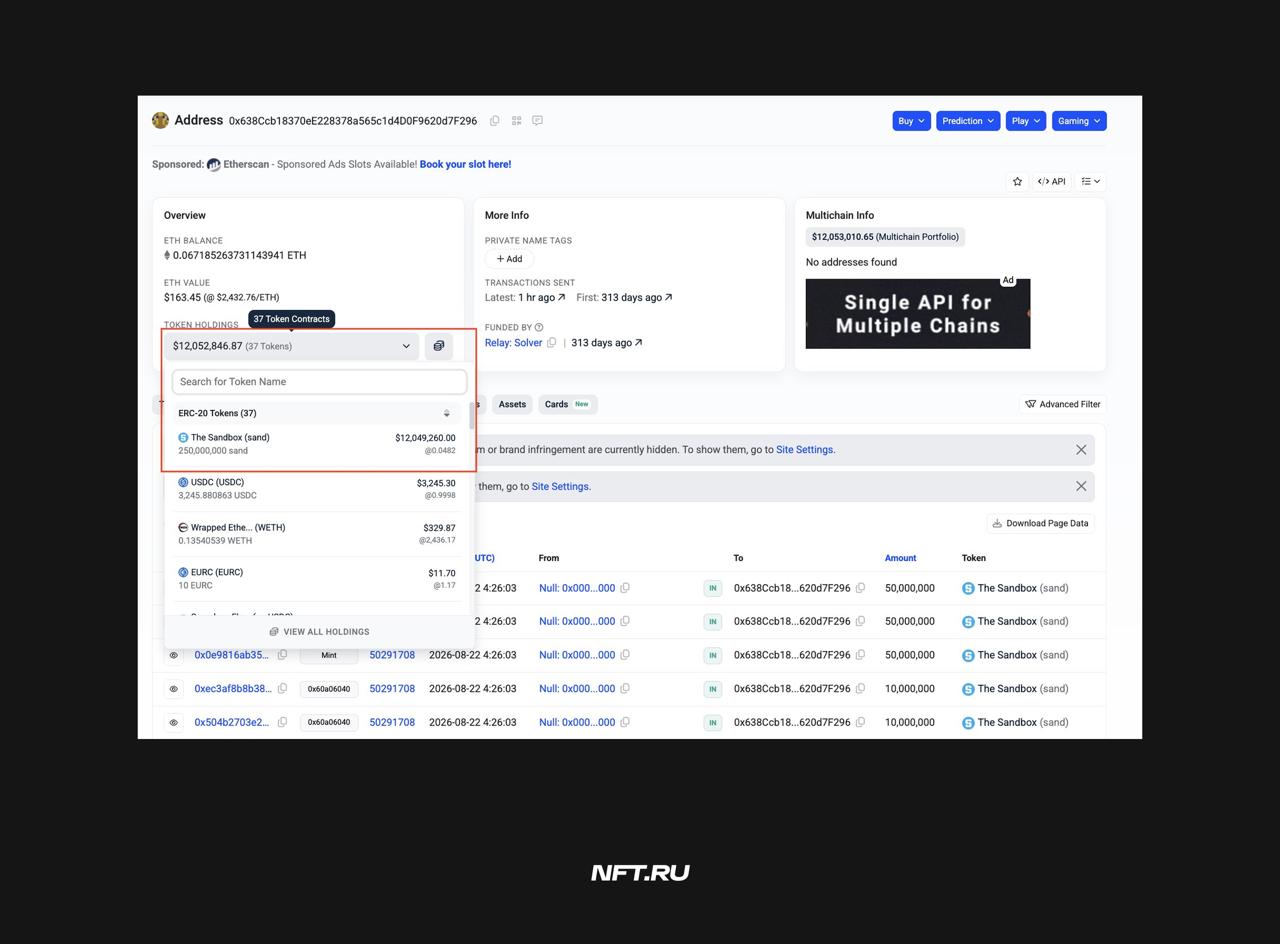The width and height of the screenshot is (1280, 944).
Task: Copy the transaction hash 0x504b2703e2...
Action: (x=282, y=722)
